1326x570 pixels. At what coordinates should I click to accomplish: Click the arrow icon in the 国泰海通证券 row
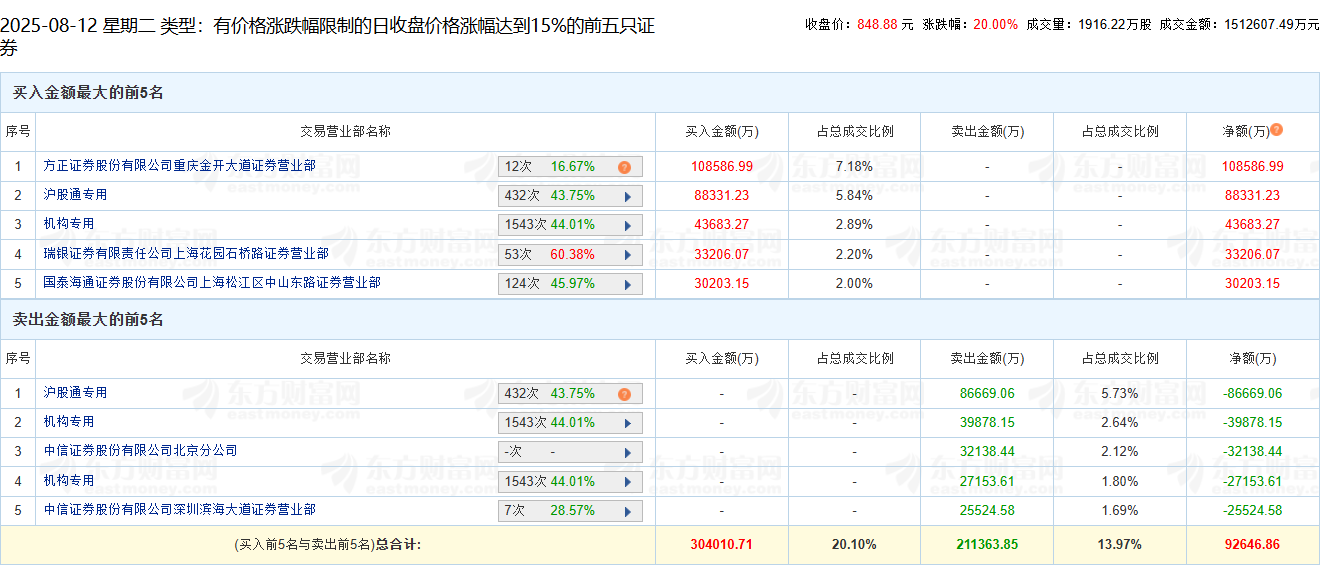[628, 284]
